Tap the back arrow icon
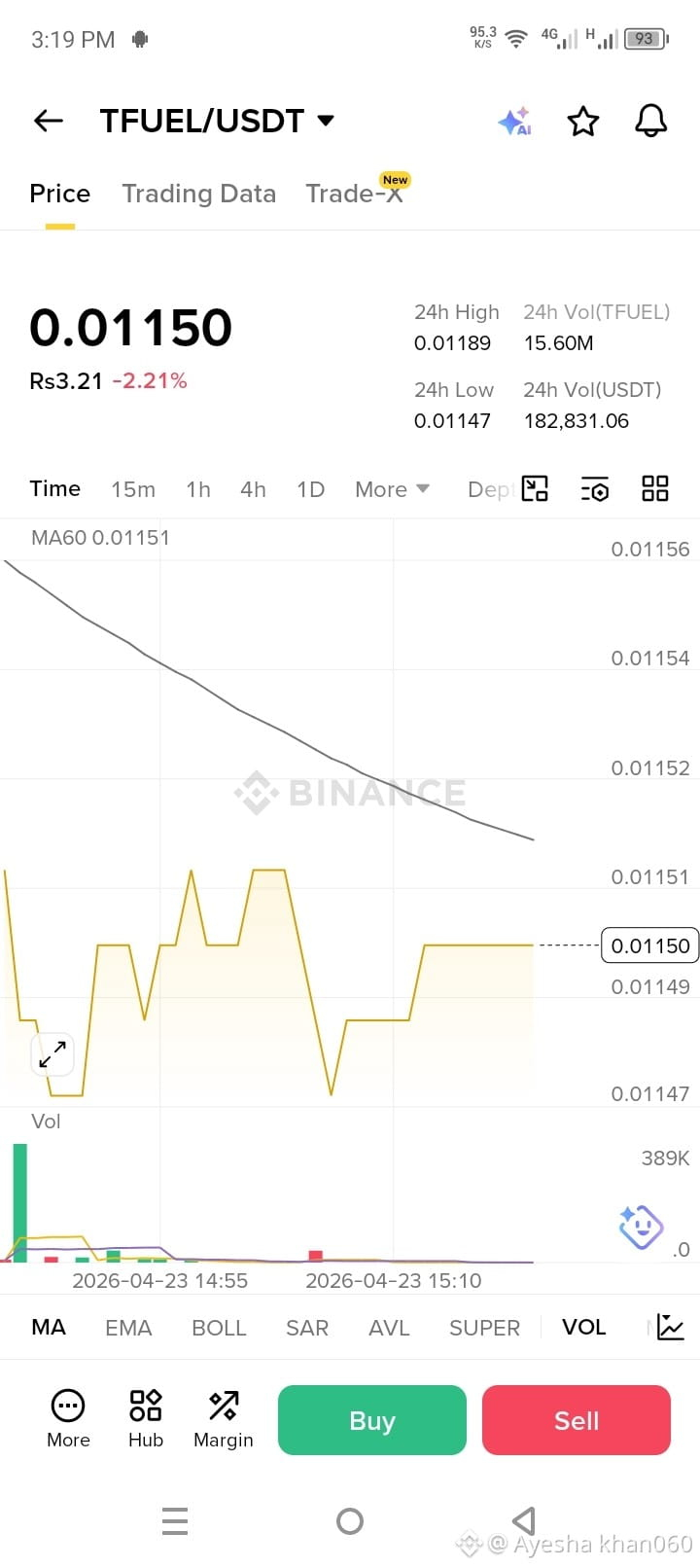The image size is (700, 1568). [x=48, y=121]
